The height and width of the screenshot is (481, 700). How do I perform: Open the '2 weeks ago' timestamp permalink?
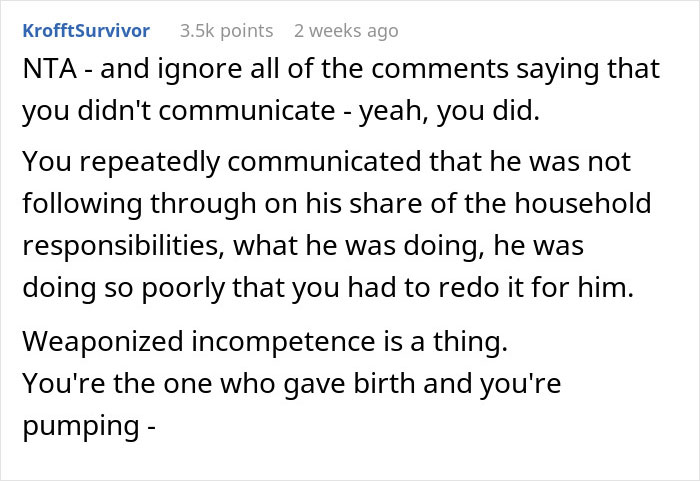(x=346, y=31)
